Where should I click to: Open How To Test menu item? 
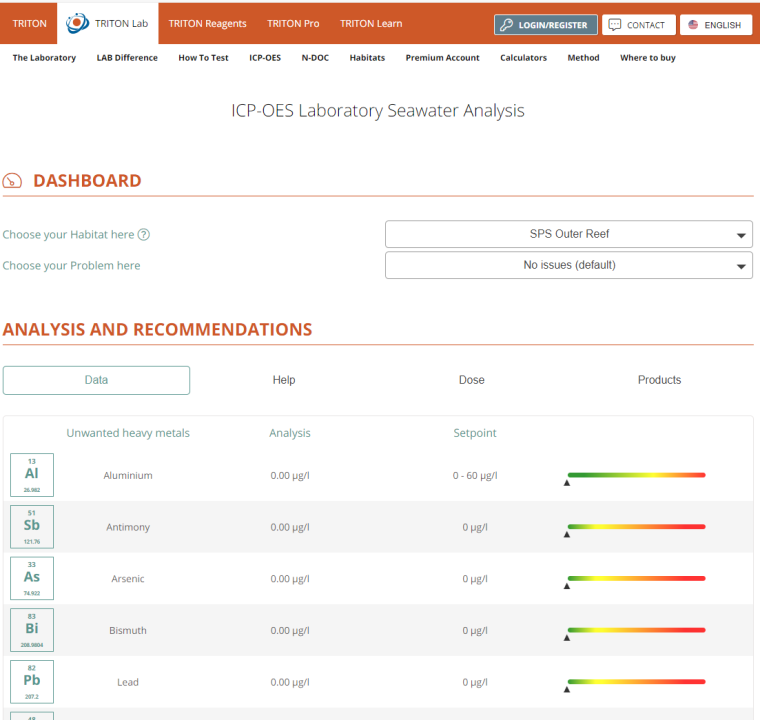203,58
